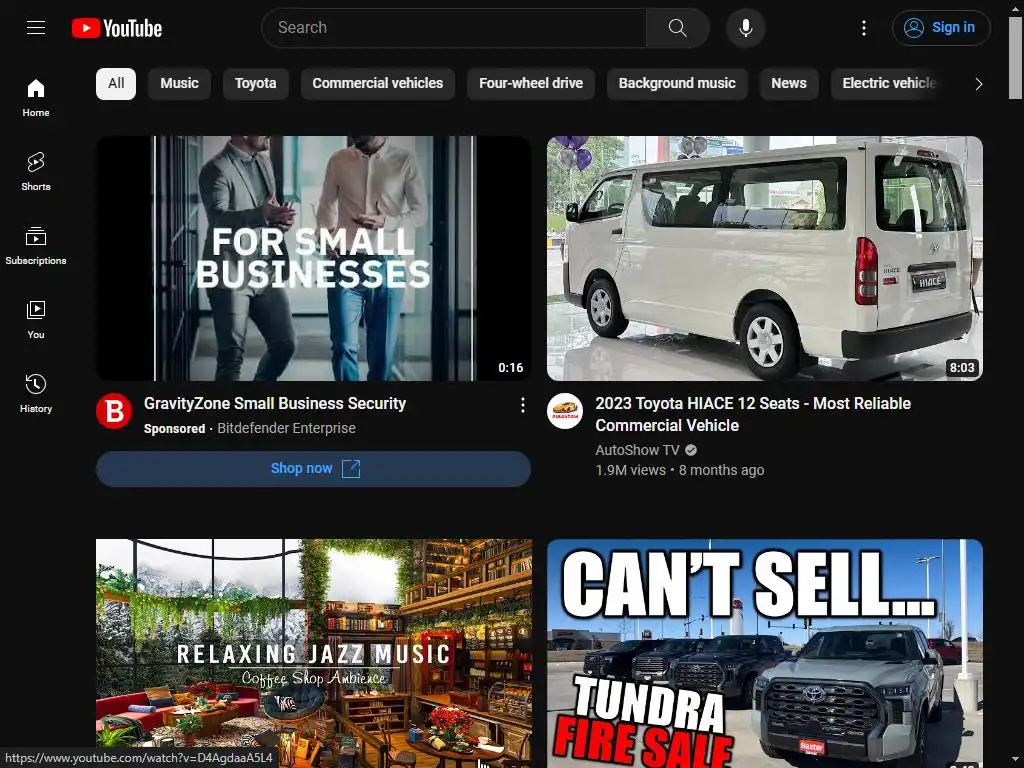Open Tundra Fire Sale video thumbnail

(x=765, y=653)
